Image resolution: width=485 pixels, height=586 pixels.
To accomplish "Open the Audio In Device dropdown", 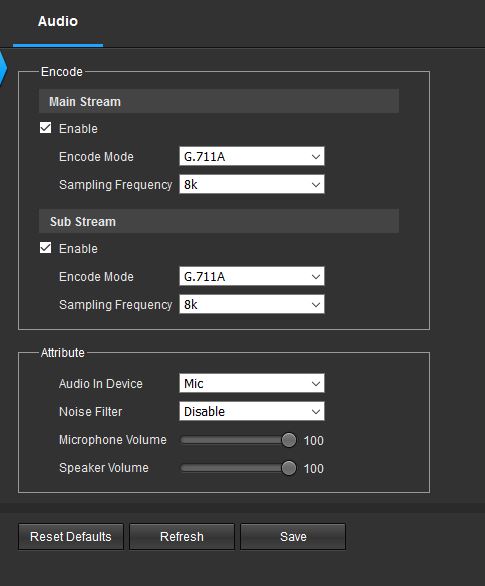I will [251, 383].
